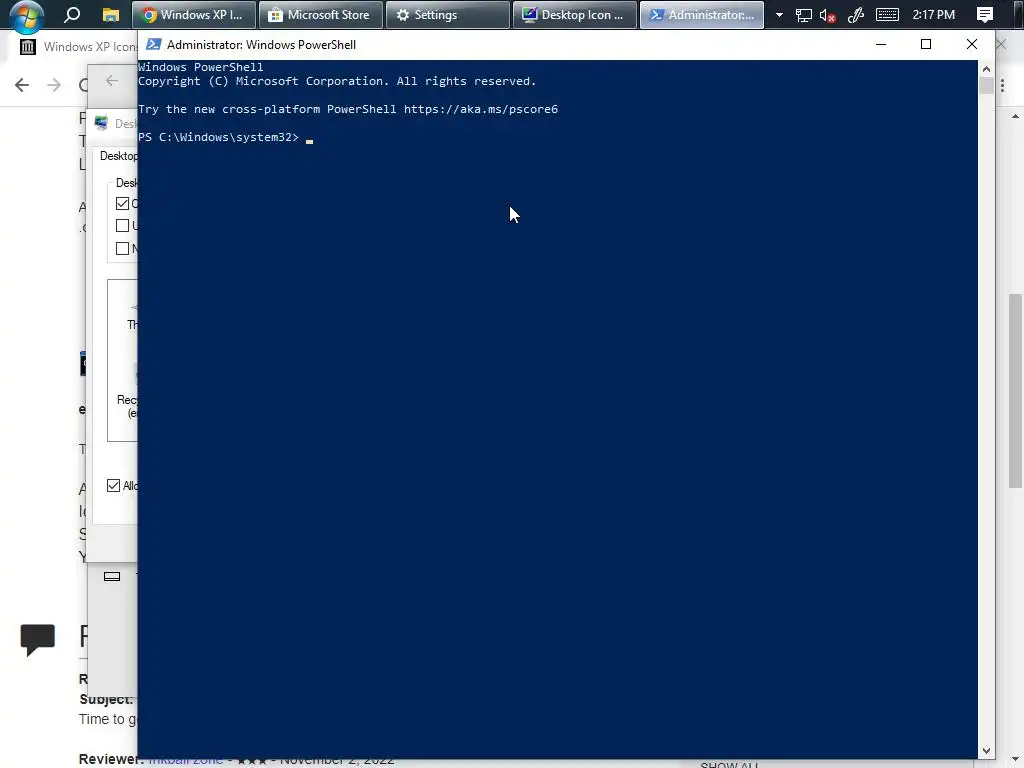Click PowerShell scrollbar down arrow
The height and width of the screenshot is (768, 1024).
(x=986, y=751)
